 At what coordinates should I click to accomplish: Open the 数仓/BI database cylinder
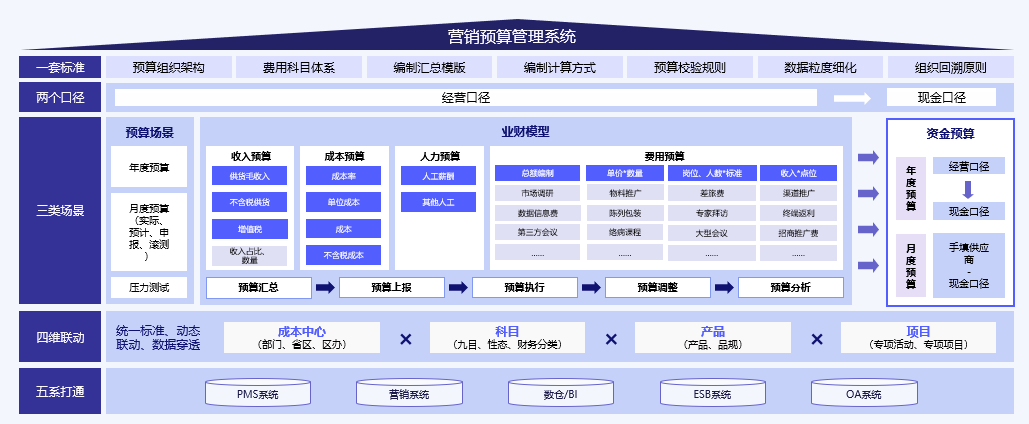coord(560,392)
